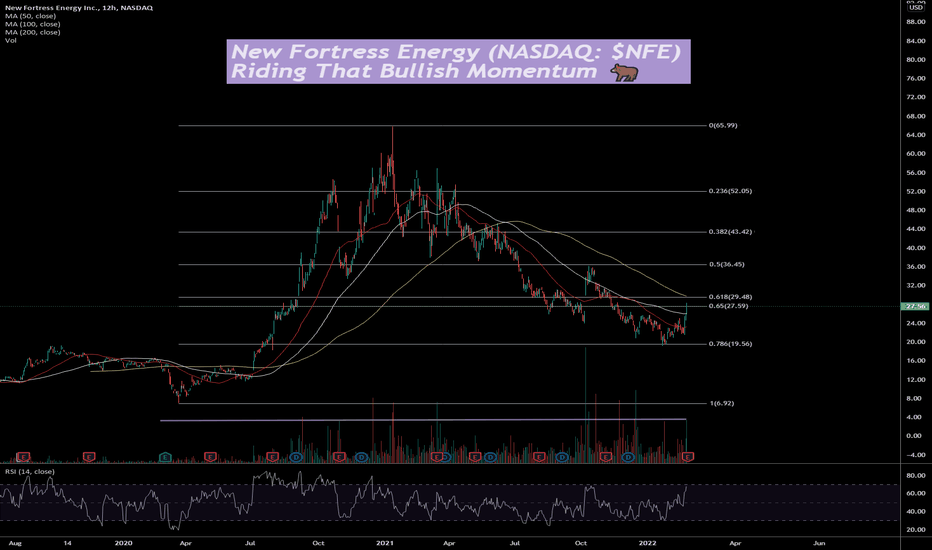
Task: Click the bear emoji in the title banner
Action: click(x=625, y=73)
